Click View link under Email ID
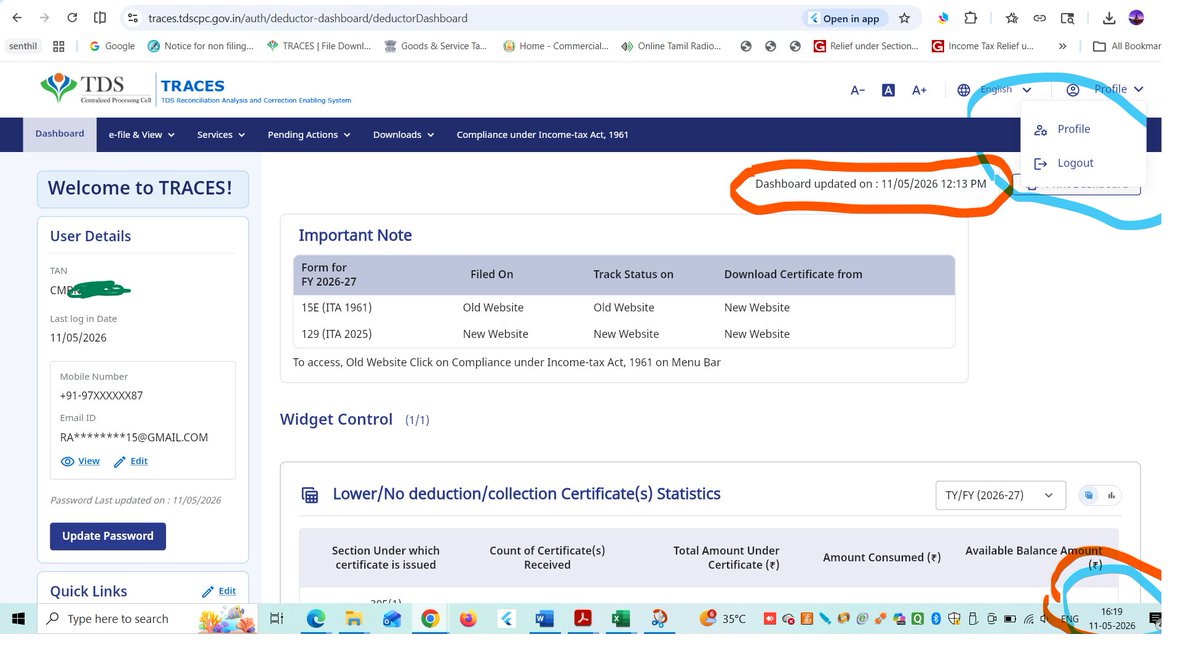This screenshot has height=658, width=1200. pos(81,461)
